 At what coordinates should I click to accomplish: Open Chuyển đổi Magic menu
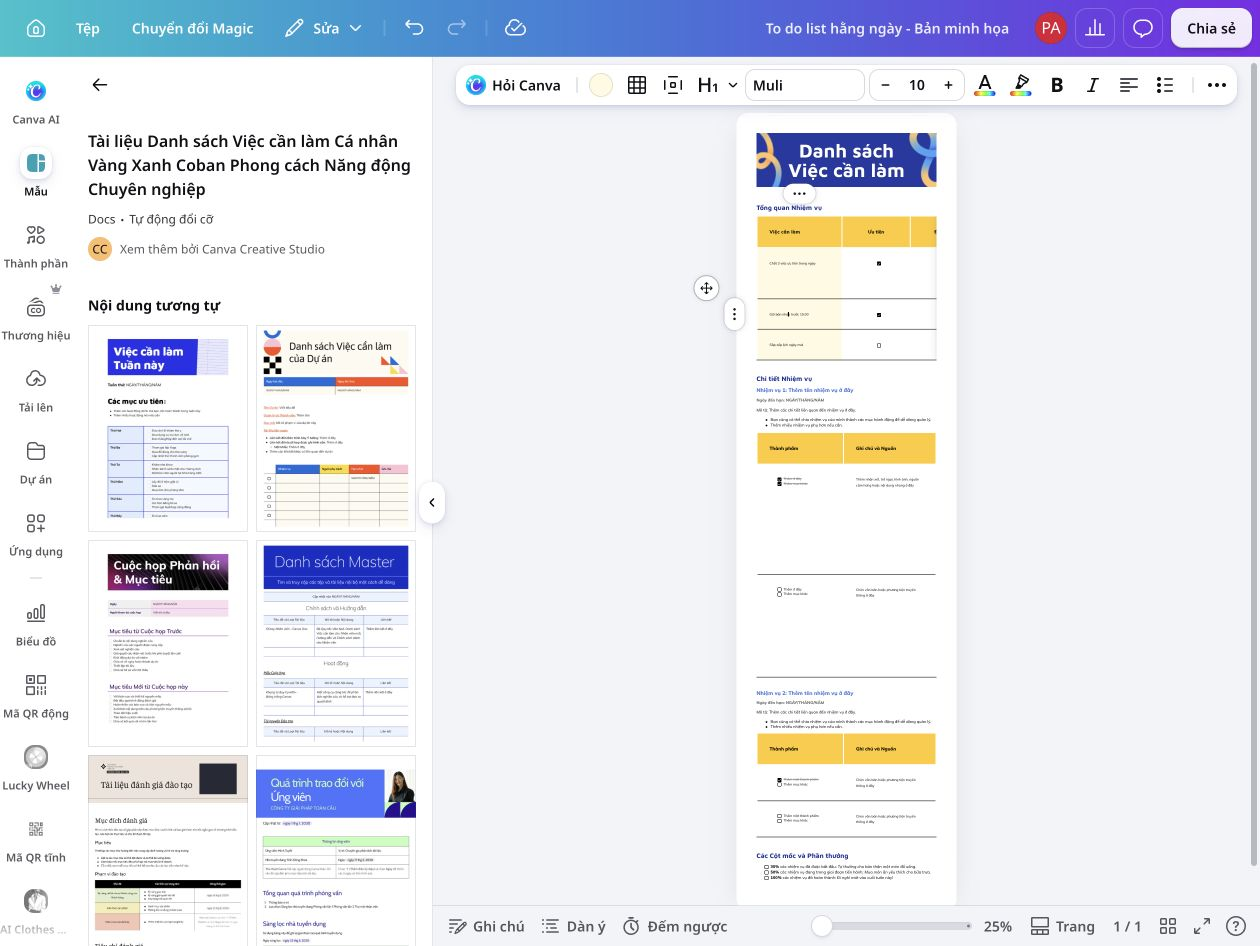point(193,28)
